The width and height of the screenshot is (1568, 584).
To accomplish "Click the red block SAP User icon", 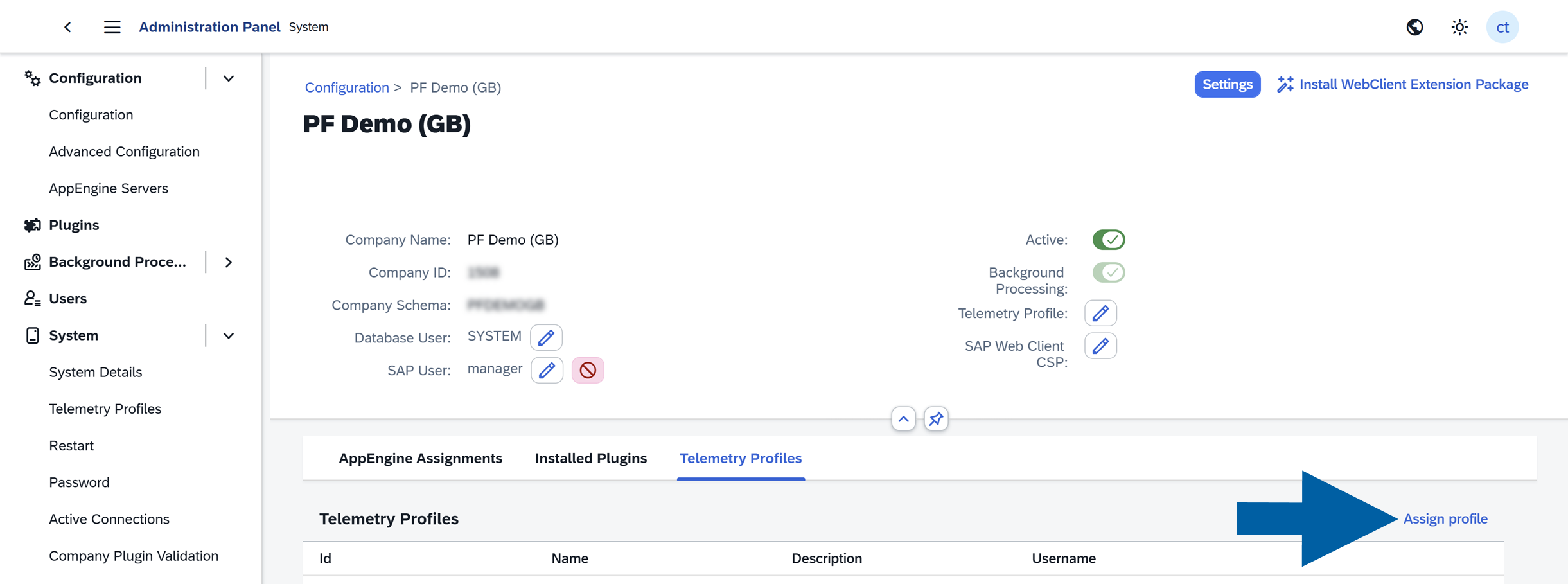I will (588, 370).
